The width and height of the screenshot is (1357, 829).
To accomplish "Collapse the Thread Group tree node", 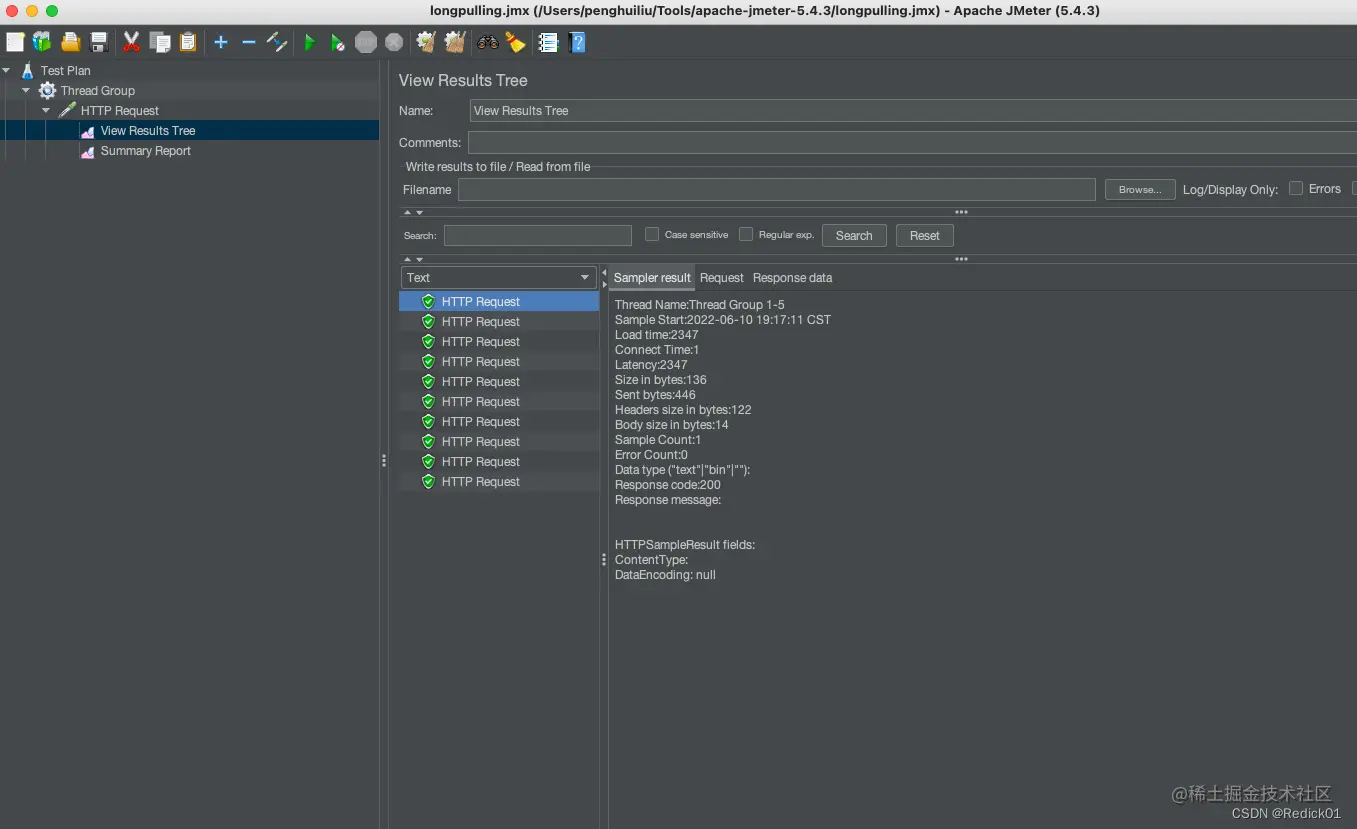I will tap(26, 90).
